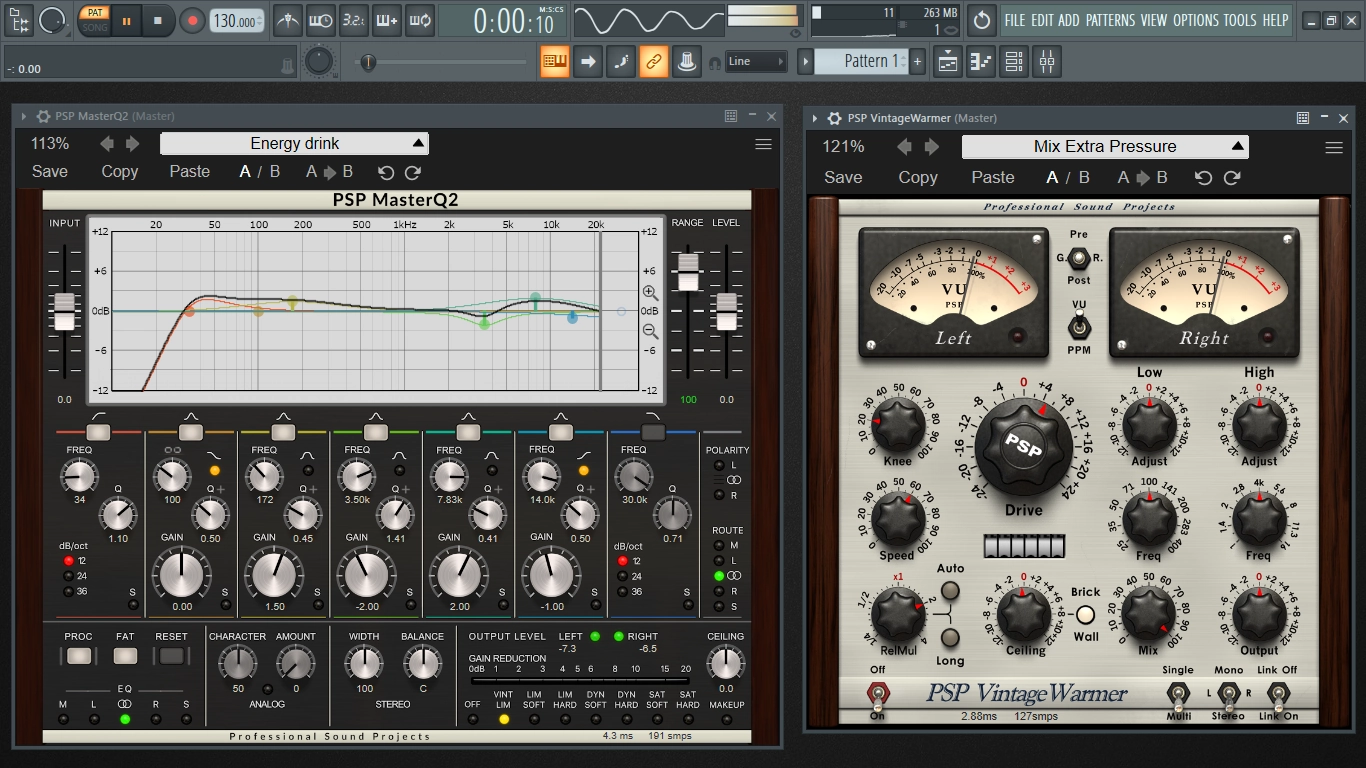Open the OPTIONS menu
Image resolution: width=1366 pixels, height=768 pixels.
pyautogui.click(x=1196, y=20)
